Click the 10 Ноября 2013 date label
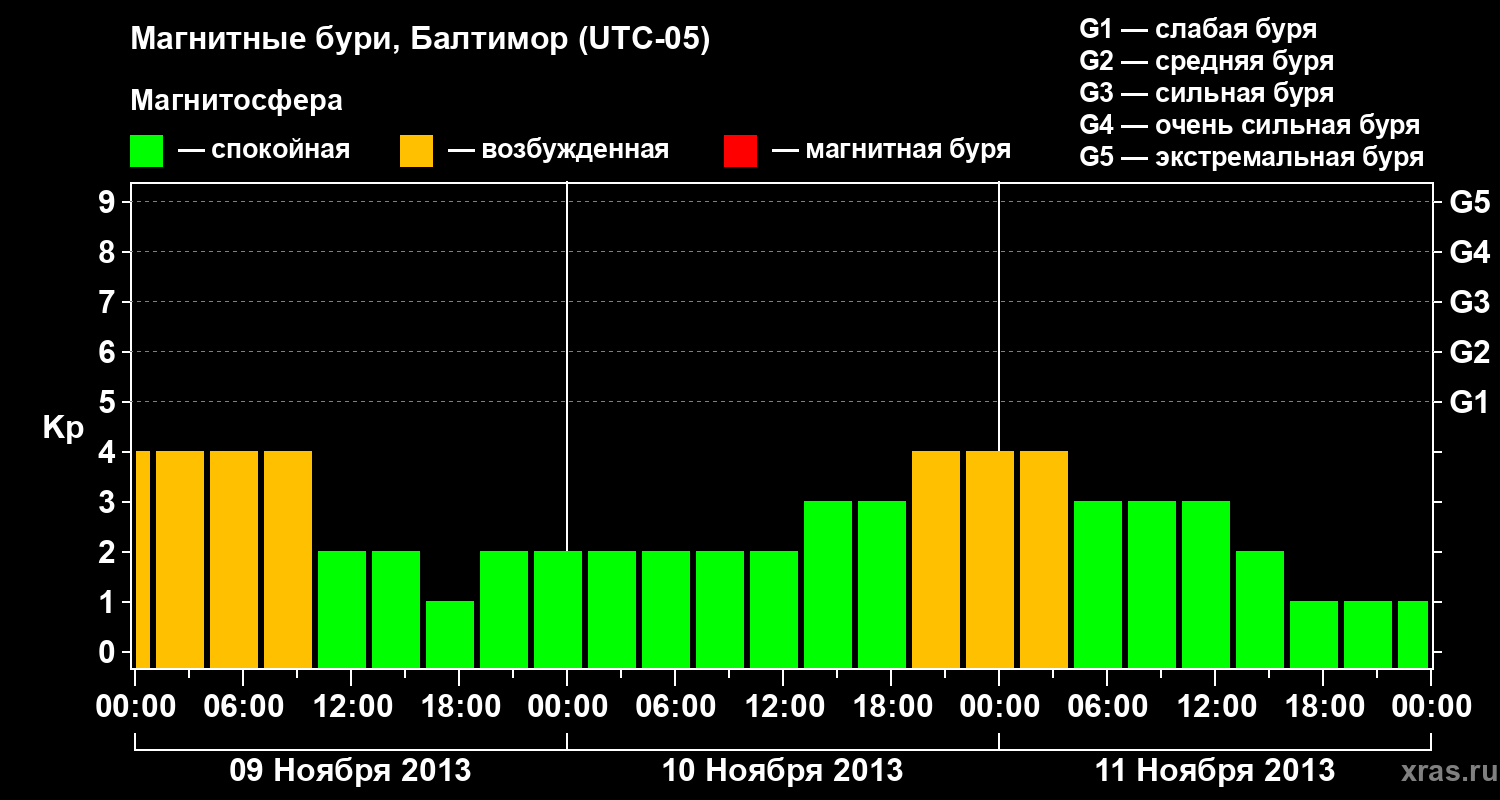1500x800 pixels. click(782, 770)
